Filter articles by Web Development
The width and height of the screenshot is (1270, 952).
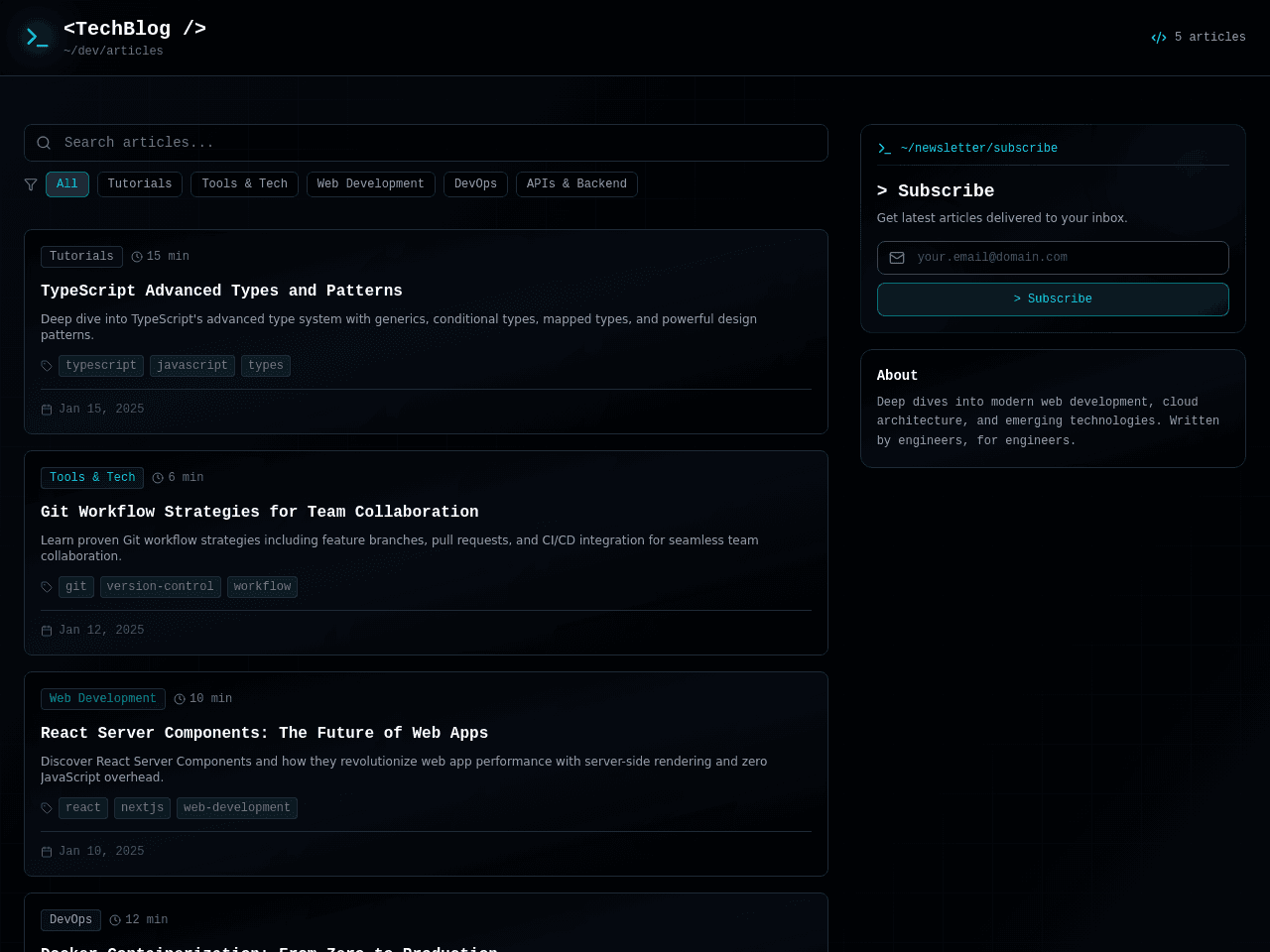(x=371, y=184)
